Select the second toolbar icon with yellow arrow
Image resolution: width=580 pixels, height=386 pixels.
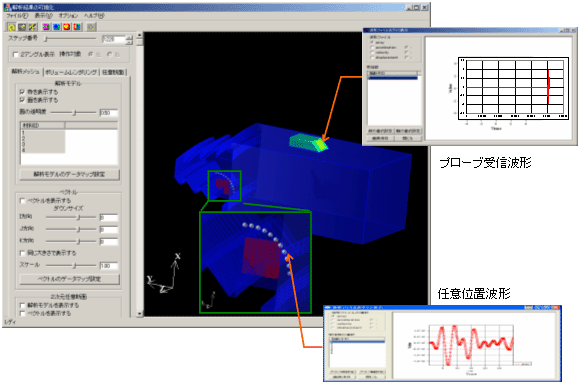23,27
